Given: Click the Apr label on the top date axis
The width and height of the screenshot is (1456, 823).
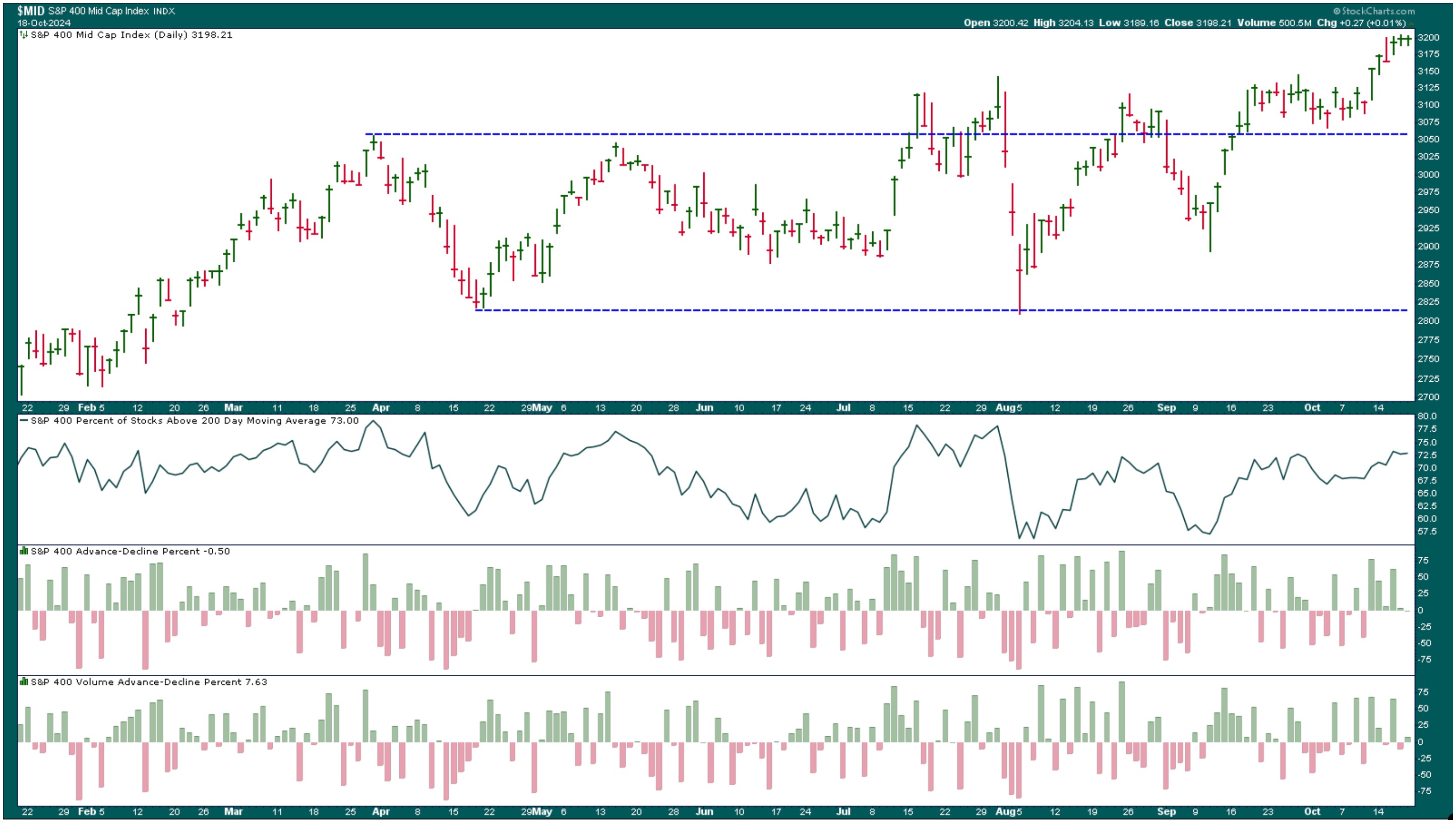Looking at the screenshot, I should pos(381,407).
